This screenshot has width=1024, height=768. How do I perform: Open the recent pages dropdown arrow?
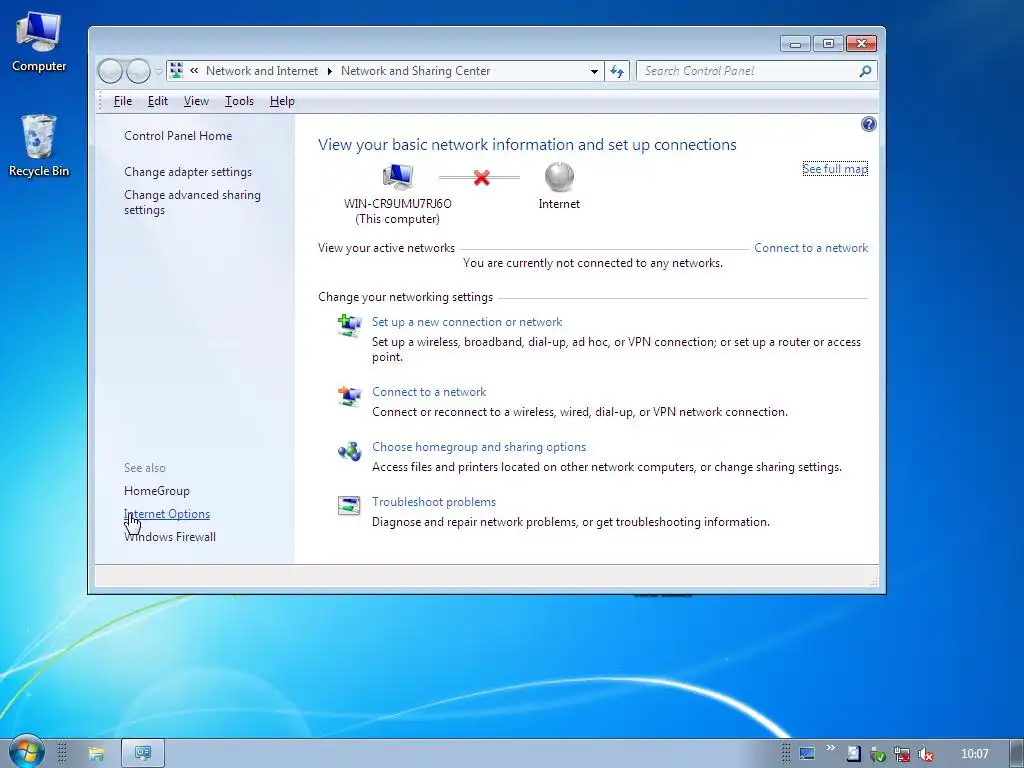pyautogui.click(x=158, y=71)
